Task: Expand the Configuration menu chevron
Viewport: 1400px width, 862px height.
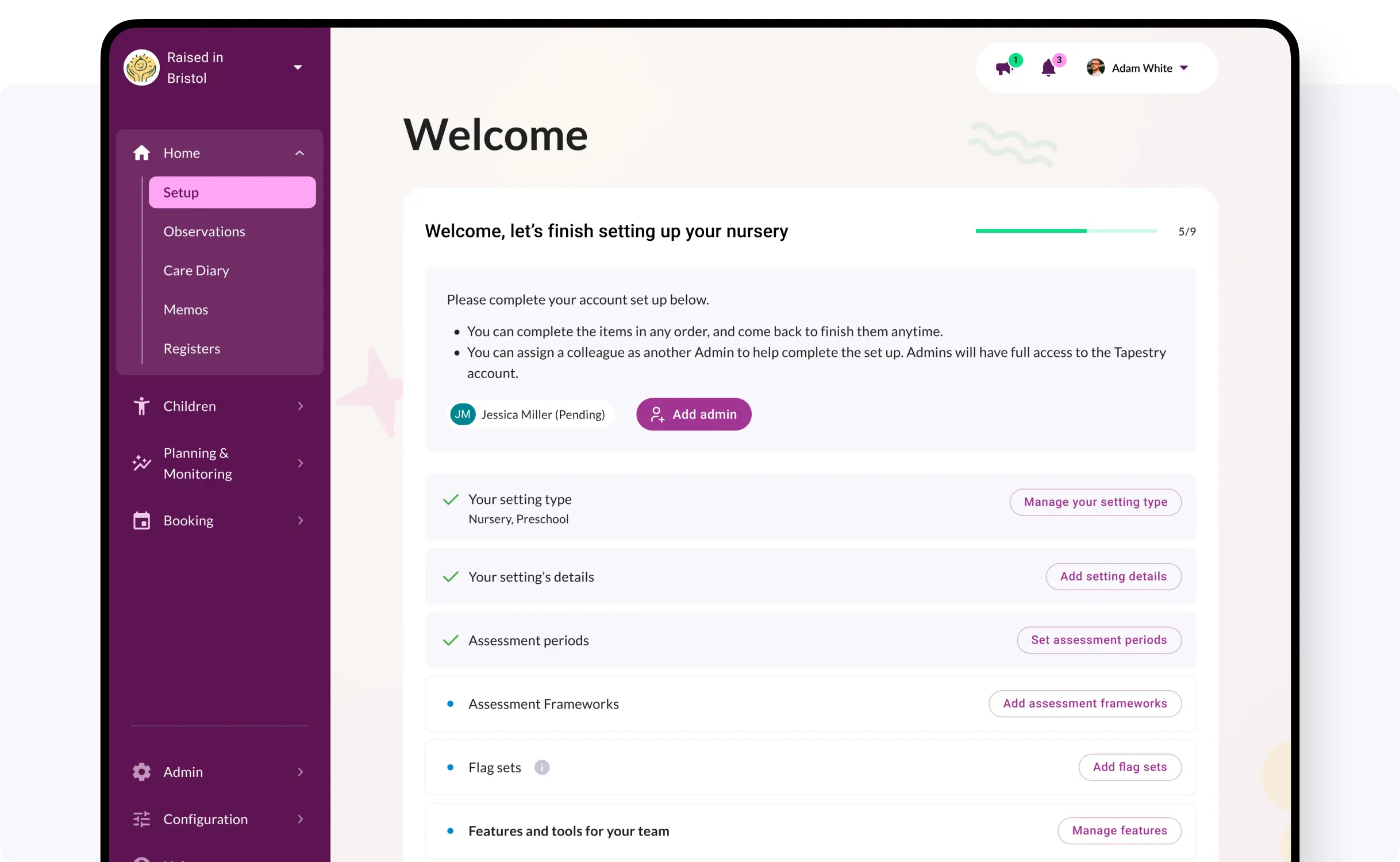Action: pyautogui.click(x=300, y=818)
